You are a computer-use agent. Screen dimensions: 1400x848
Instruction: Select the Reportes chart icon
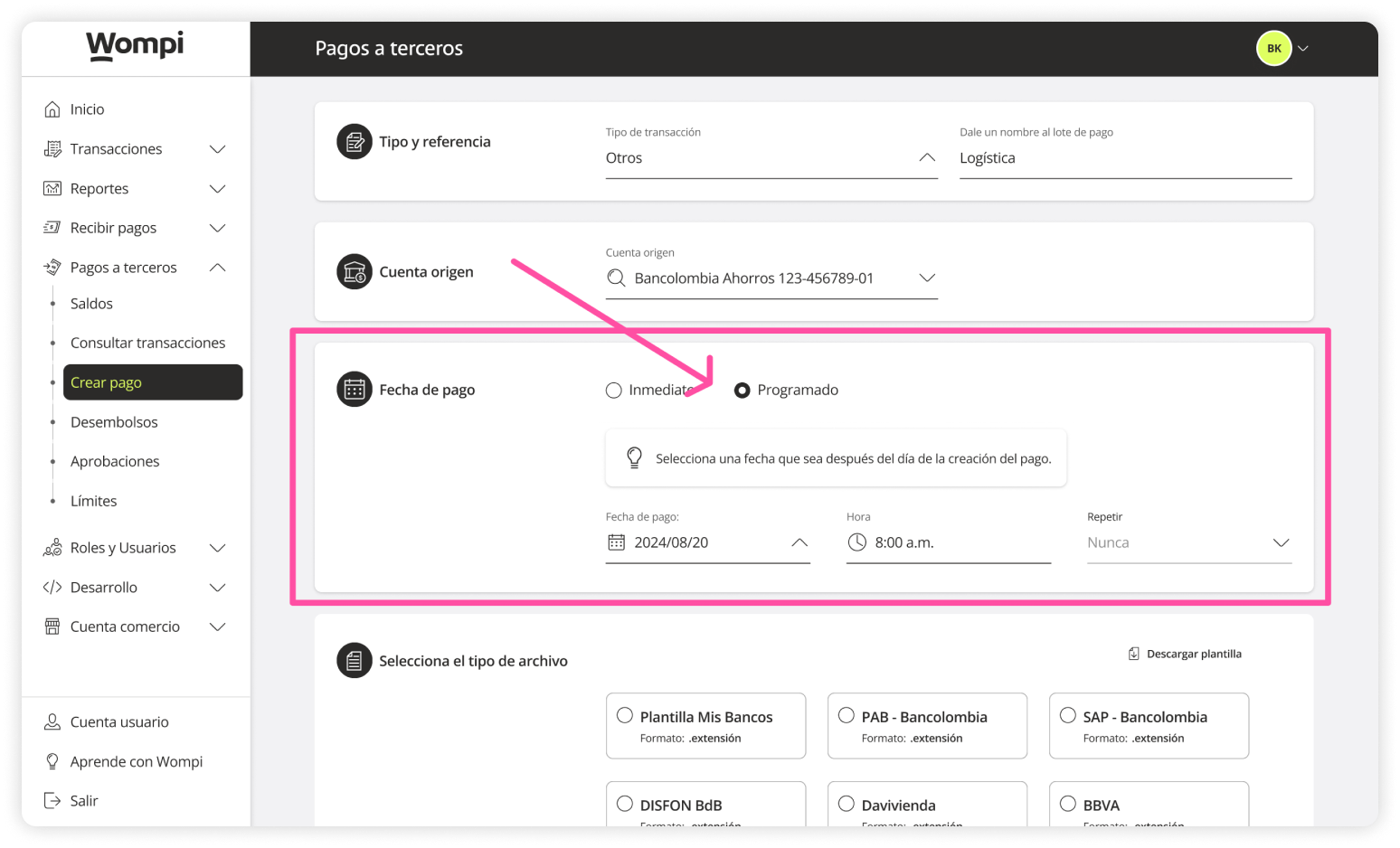pyautogui.click(x=52, y=188)
